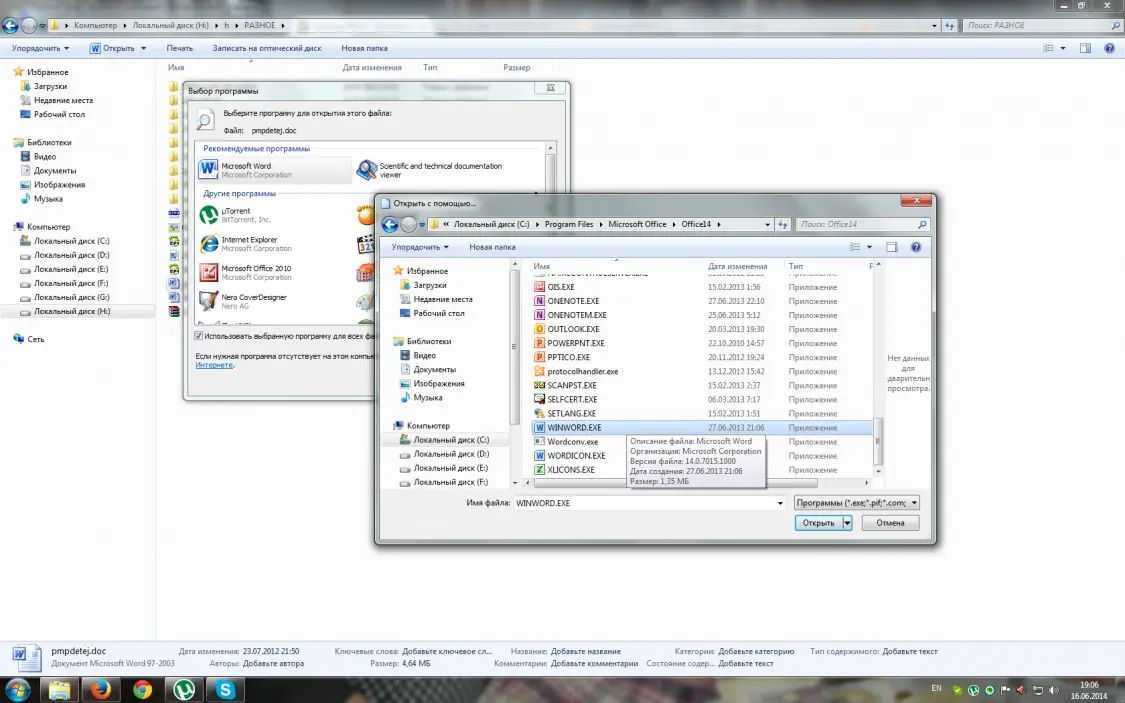This screenshot has height=703, width=1125.
Task: Click the Открыть button in the dialog
Action: point(819,523)
